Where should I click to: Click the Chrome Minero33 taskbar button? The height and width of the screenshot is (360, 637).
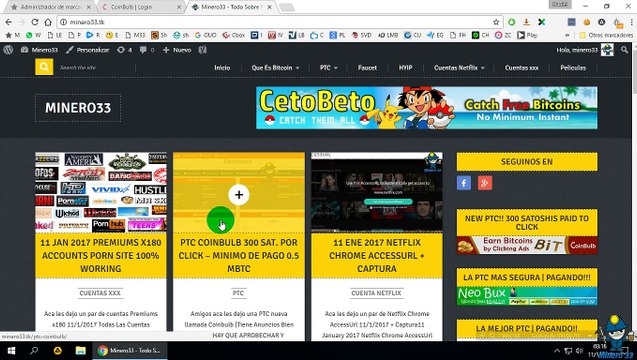click(x=130, y=350)
